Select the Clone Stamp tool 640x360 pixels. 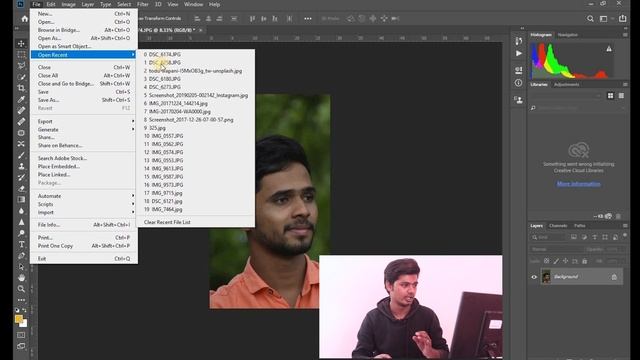[21, 166]
